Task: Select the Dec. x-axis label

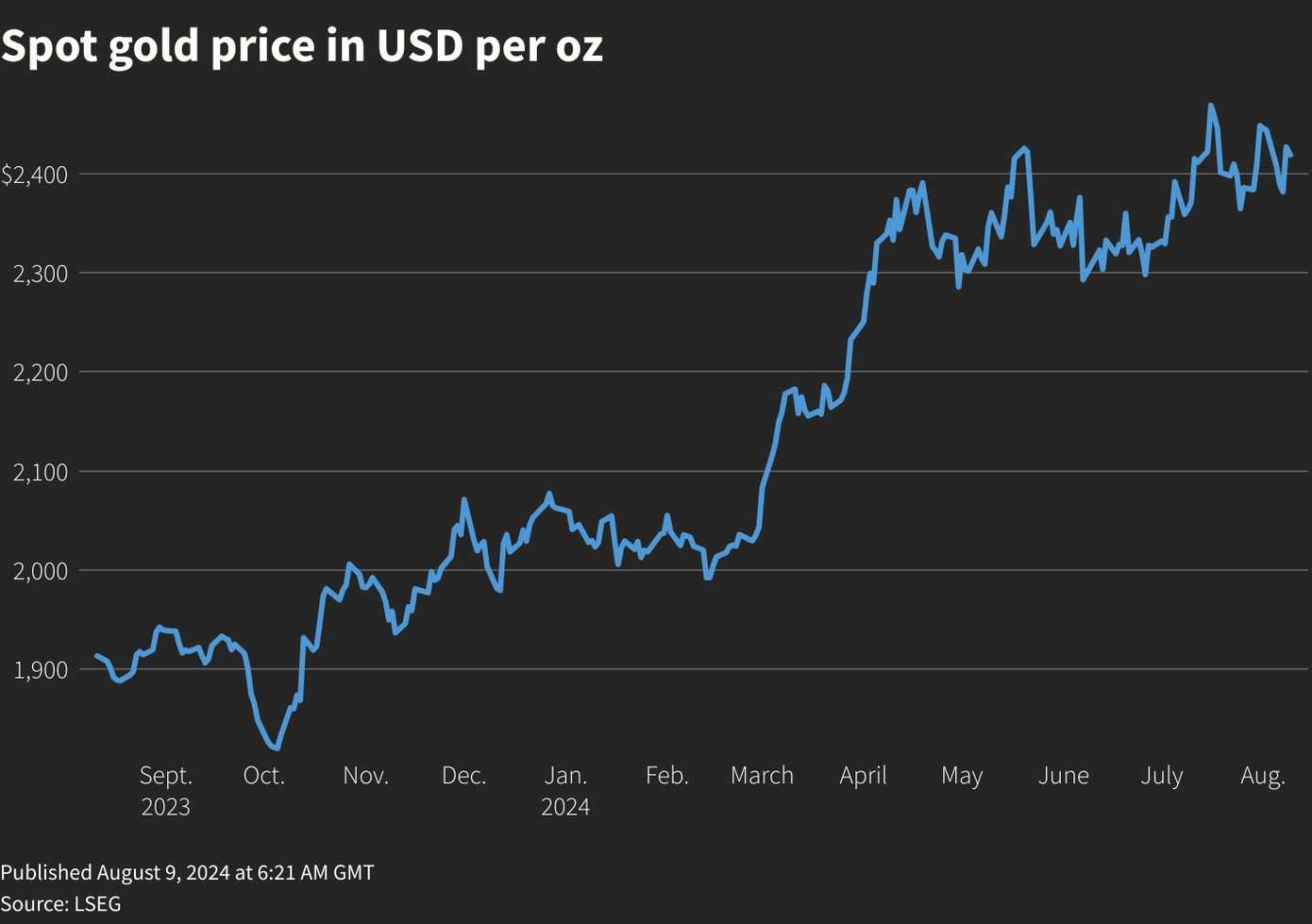Action: pyautogui.click(x=463, y=776)
